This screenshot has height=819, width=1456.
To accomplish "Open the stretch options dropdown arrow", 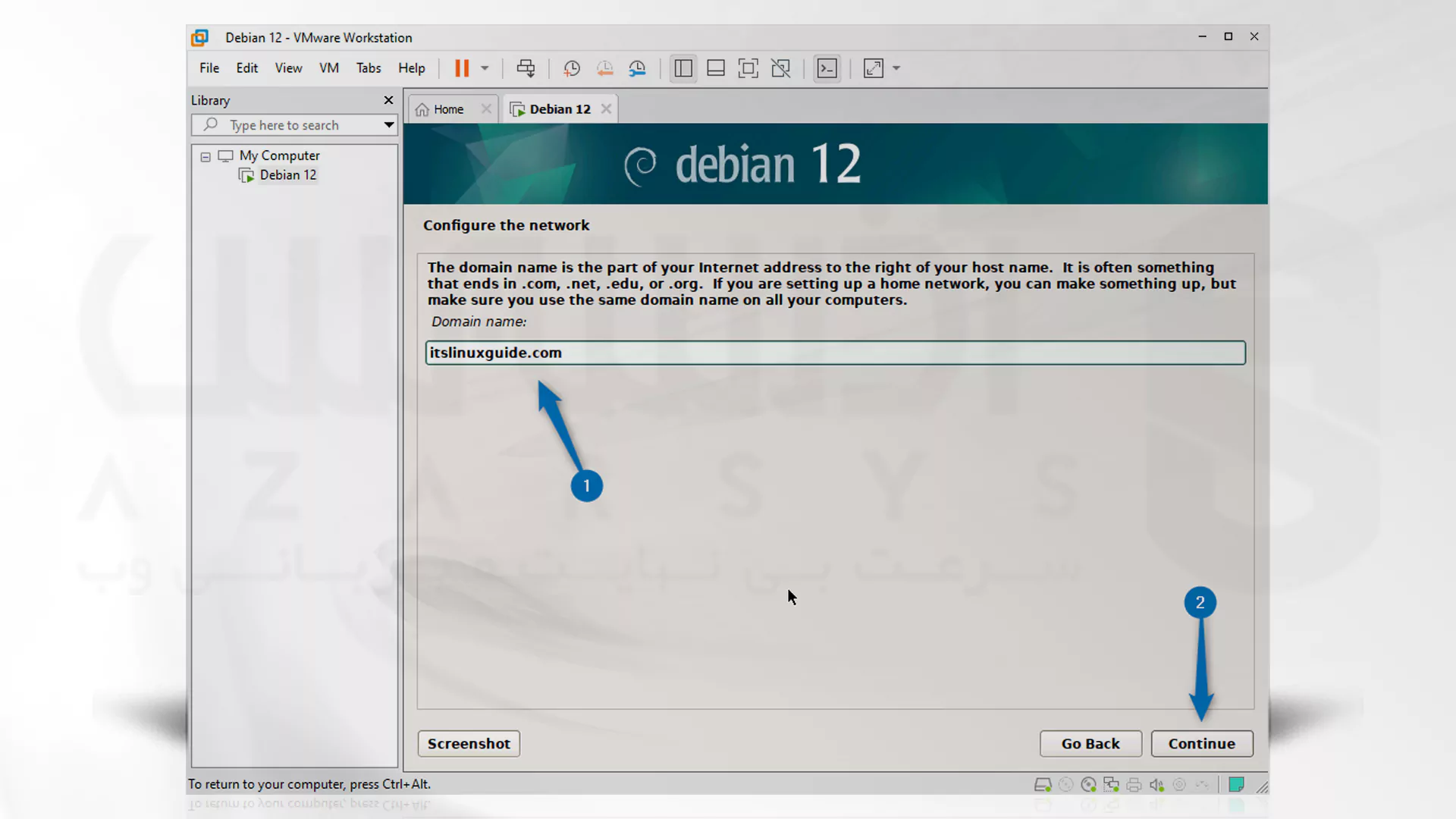I will click(896, 68).
